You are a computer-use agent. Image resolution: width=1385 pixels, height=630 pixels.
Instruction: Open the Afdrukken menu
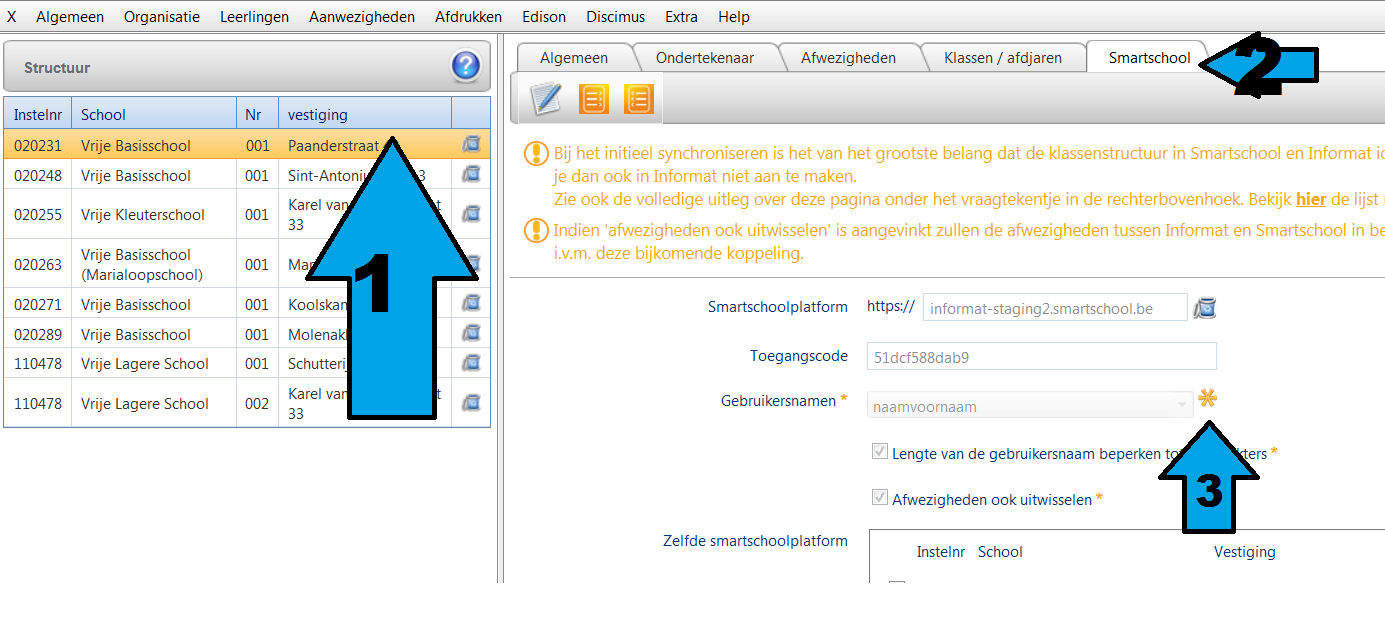tap(469, 17)
